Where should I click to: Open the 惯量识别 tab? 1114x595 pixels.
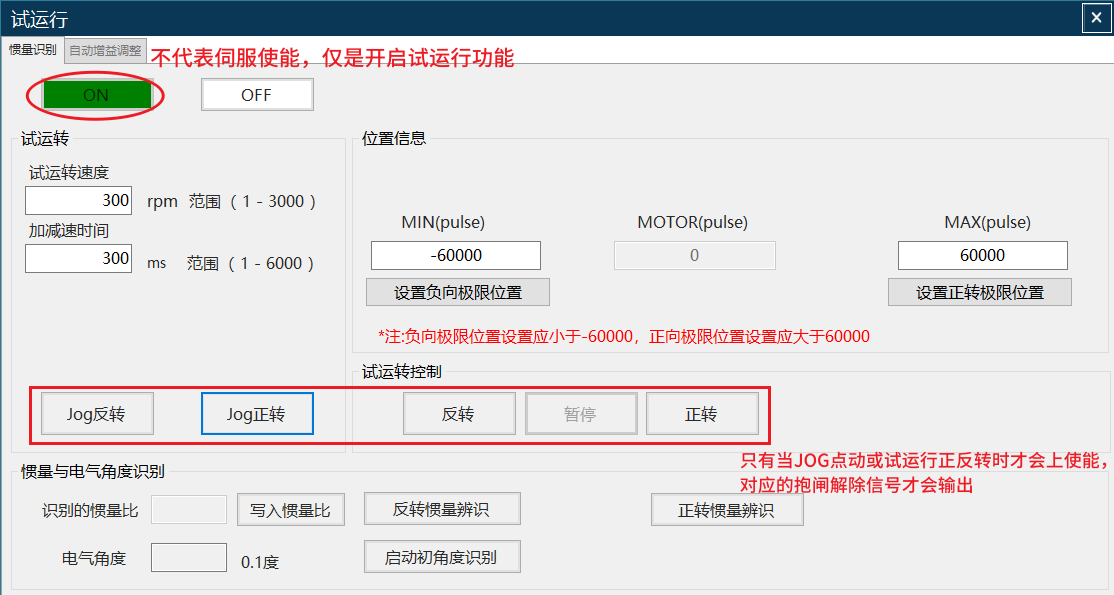click(x=33, y=50)
